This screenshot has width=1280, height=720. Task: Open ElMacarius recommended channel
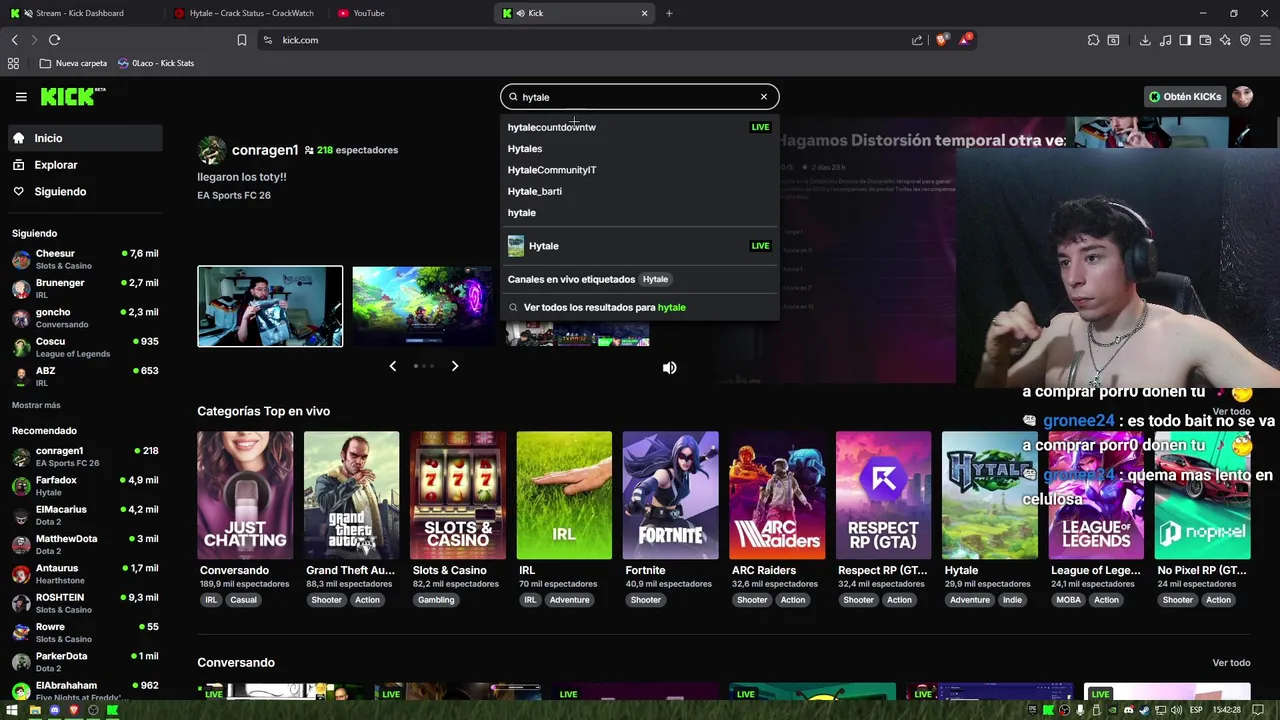[85, 516]
